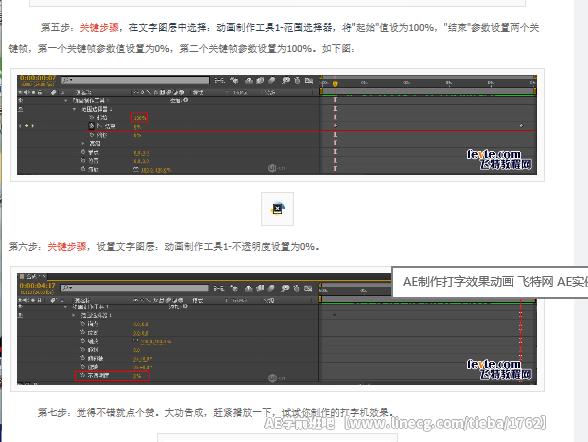Click the broken image placeholder between the steps
Screen dimensions: 588x442
[278, 209]
